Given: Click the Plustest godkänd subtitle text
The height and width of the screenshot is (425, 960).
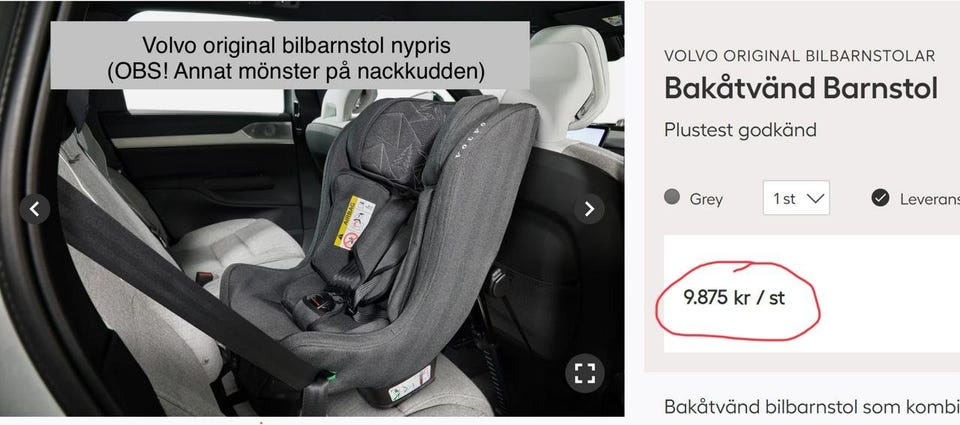Looking at the screenshot, I should coord(740,130).
